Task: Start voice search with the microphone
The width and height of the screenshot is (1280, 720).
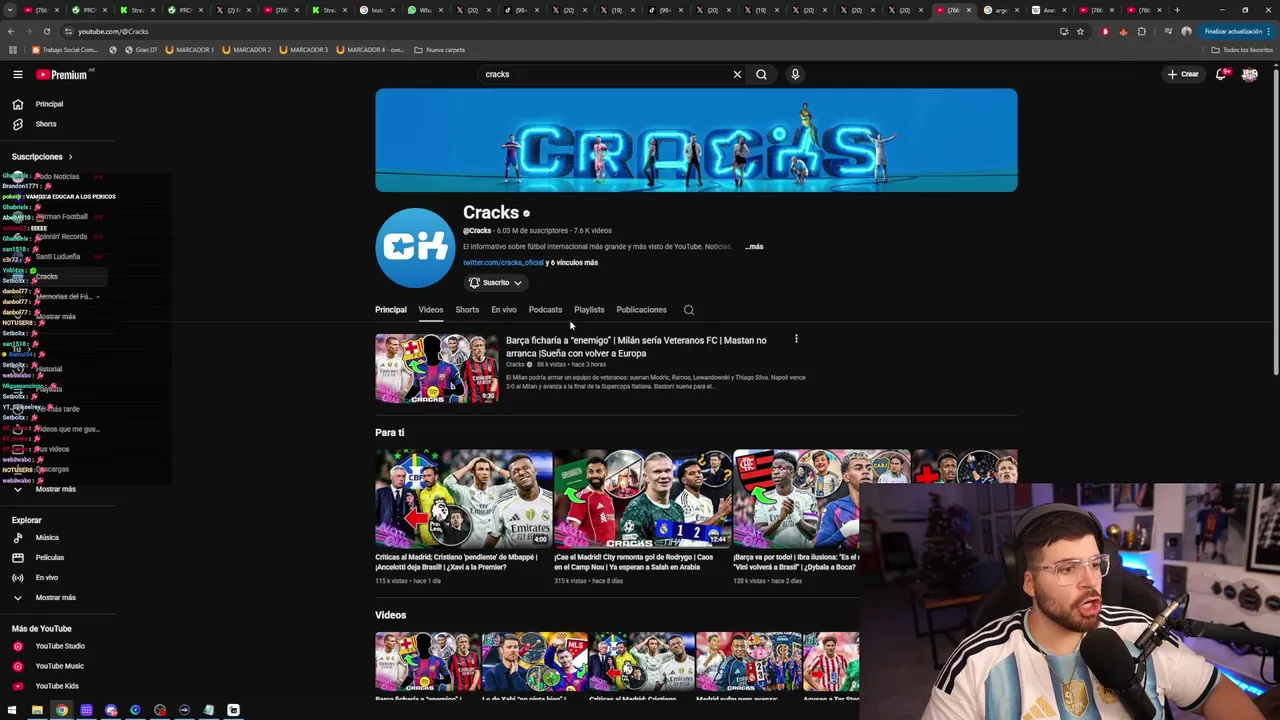Action: tap(795, 74)
